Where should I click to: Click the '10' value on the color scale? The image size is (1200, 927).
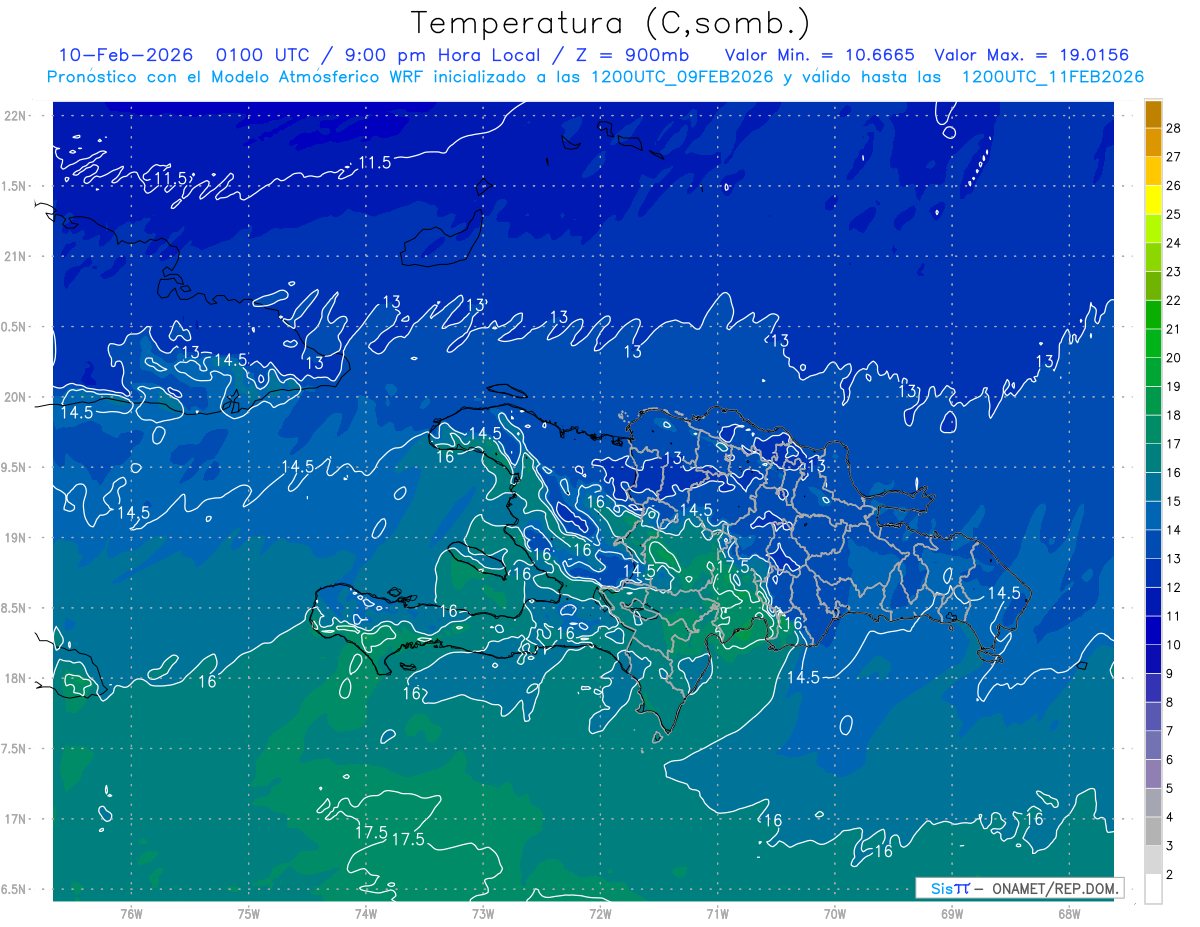(1173, 645)
